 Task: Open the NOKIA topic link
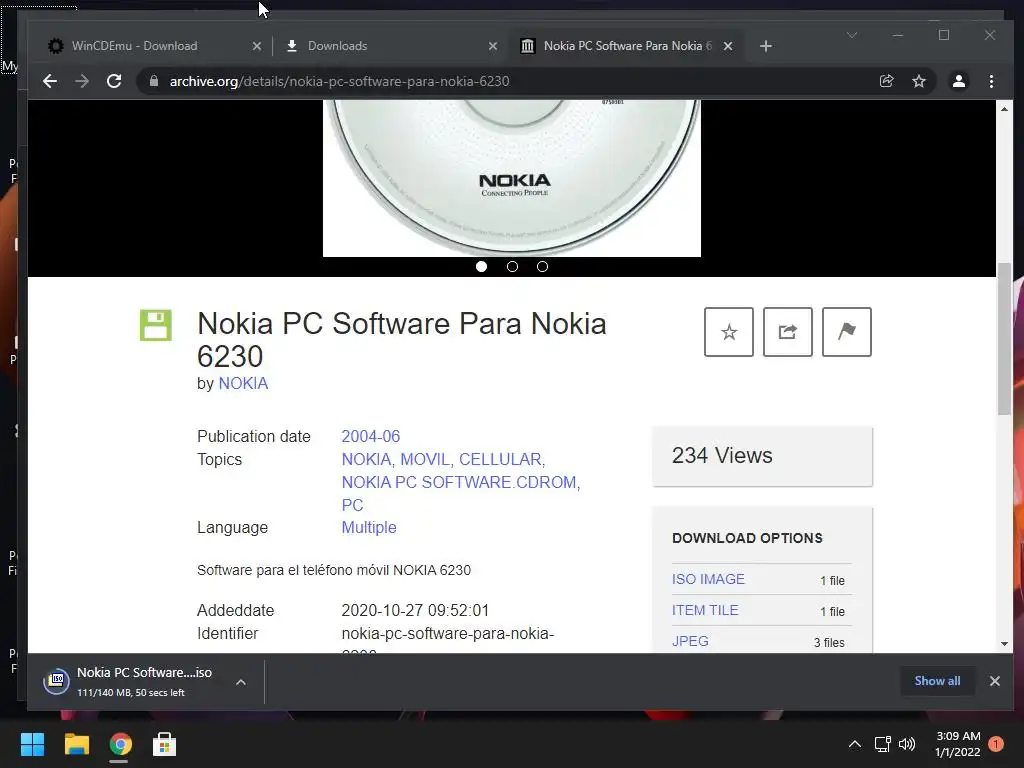pos(366,459)
